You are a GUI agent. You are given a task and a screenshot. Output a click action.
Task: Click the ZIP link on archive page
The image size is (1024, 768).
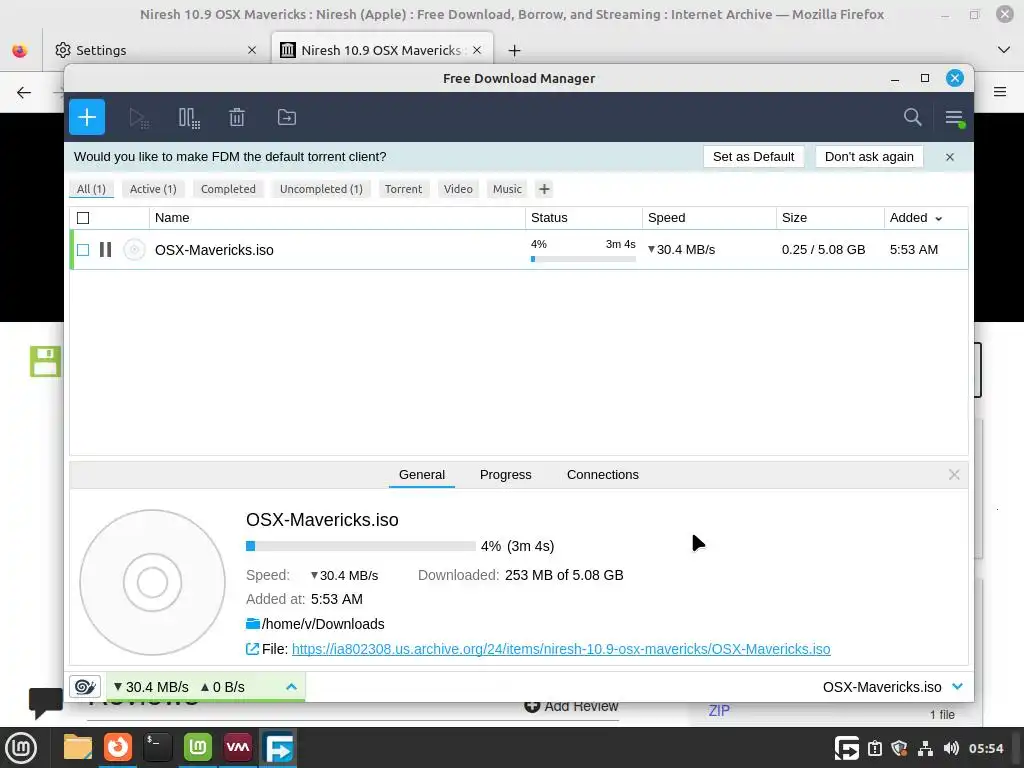719,711
